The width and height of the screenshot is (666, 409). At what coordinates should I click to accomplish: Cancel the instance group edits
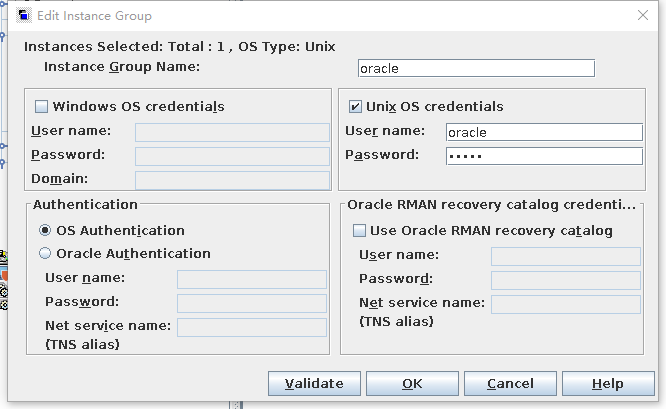510,384
